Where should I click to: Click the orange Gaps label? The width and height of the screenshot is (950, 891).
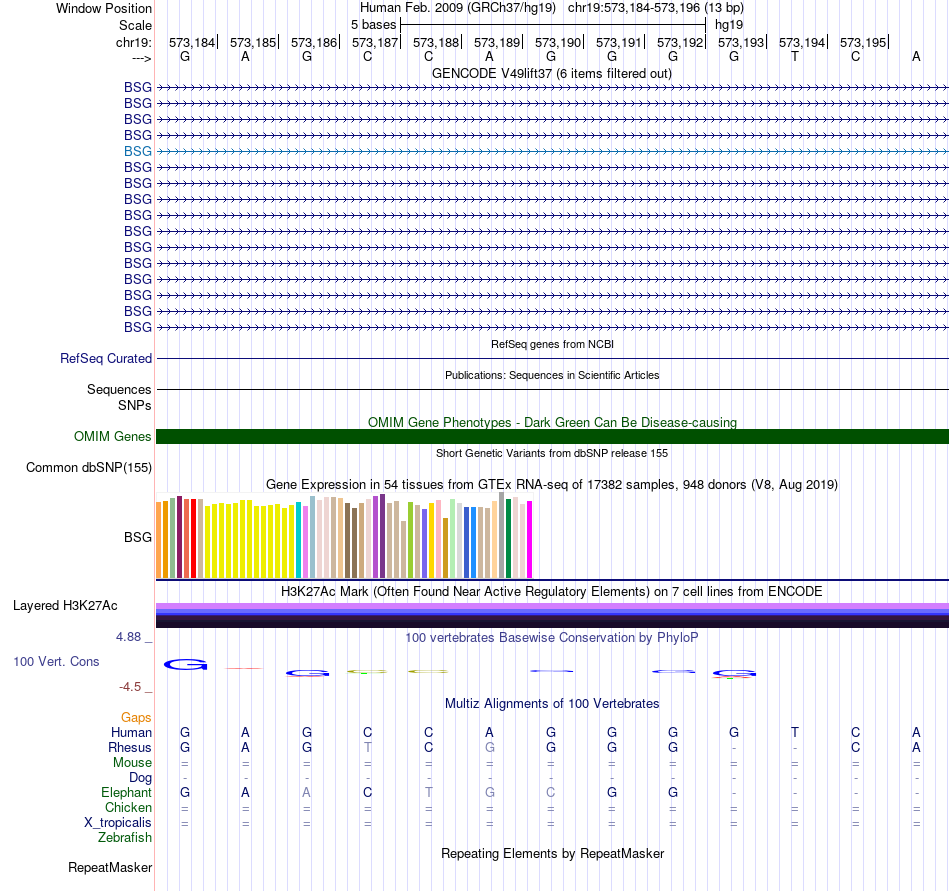point(136,718)
